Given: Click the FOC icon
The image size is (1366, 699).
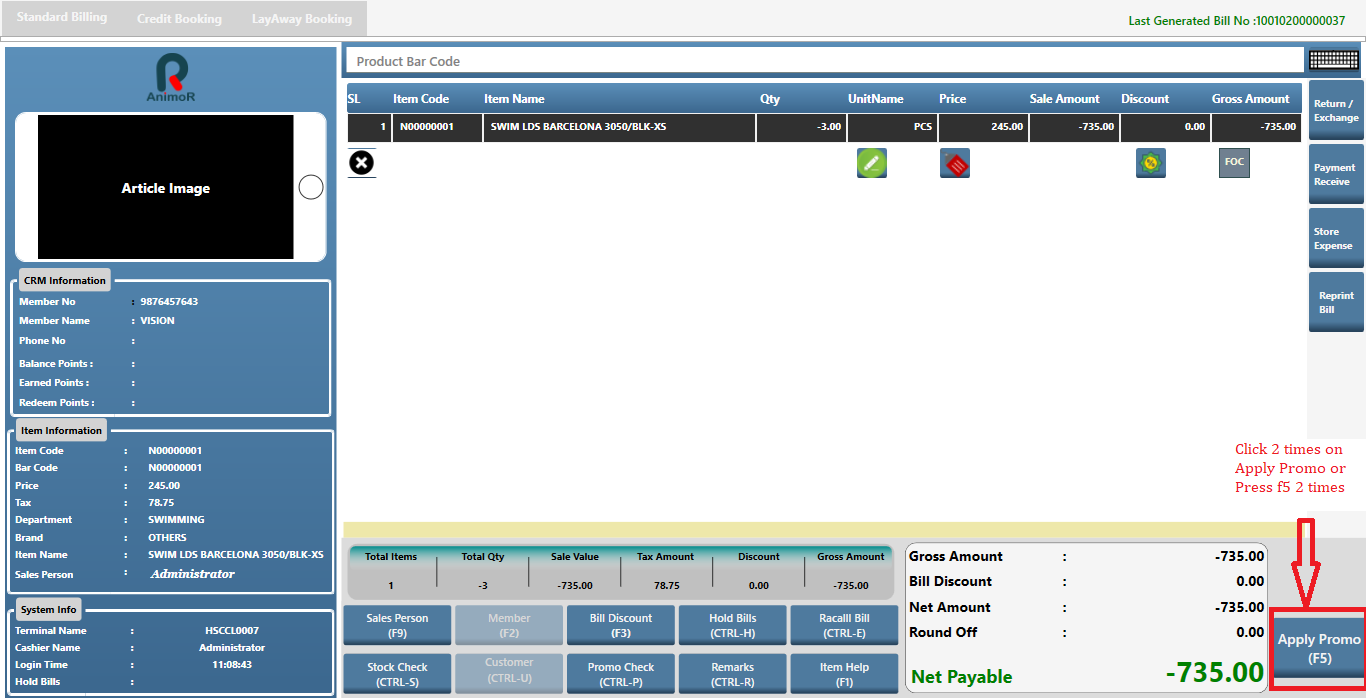Looking at the screenshot, I should coord(1234,163).
